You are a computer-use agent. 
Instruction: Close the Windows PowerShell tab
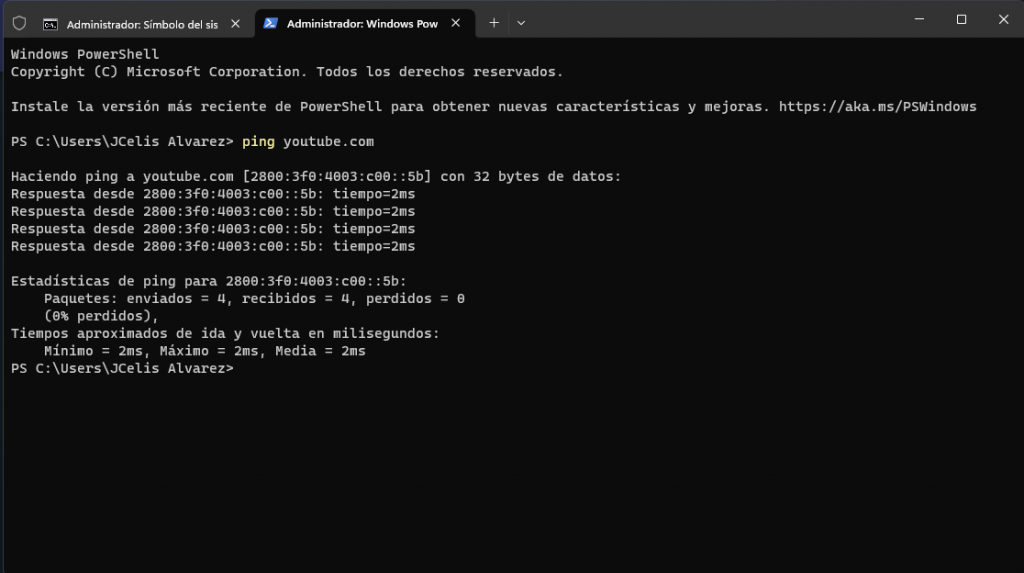[x=455, y=23]
